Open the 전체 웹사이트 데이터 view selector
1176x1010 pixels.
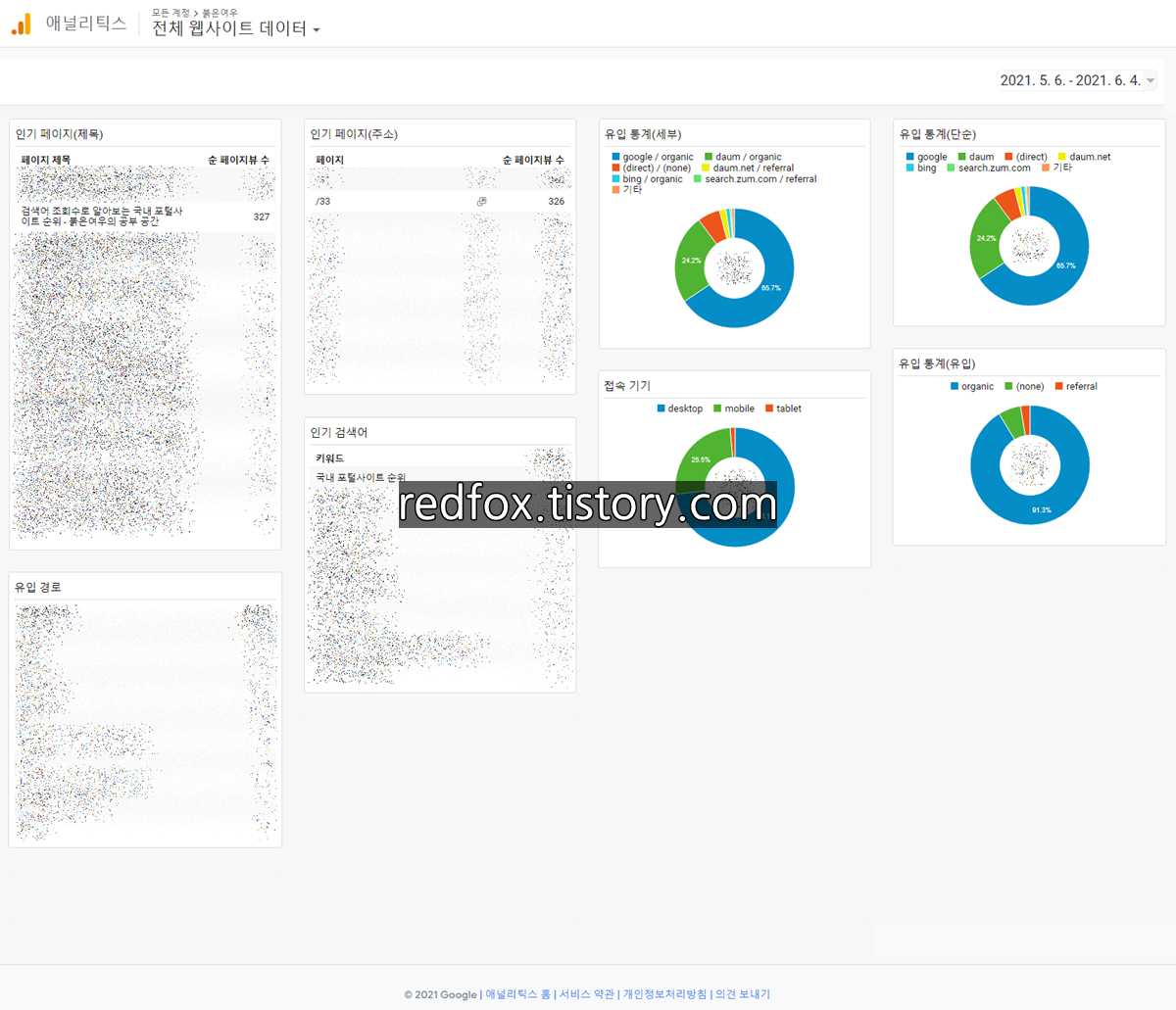tap(236, 28)
